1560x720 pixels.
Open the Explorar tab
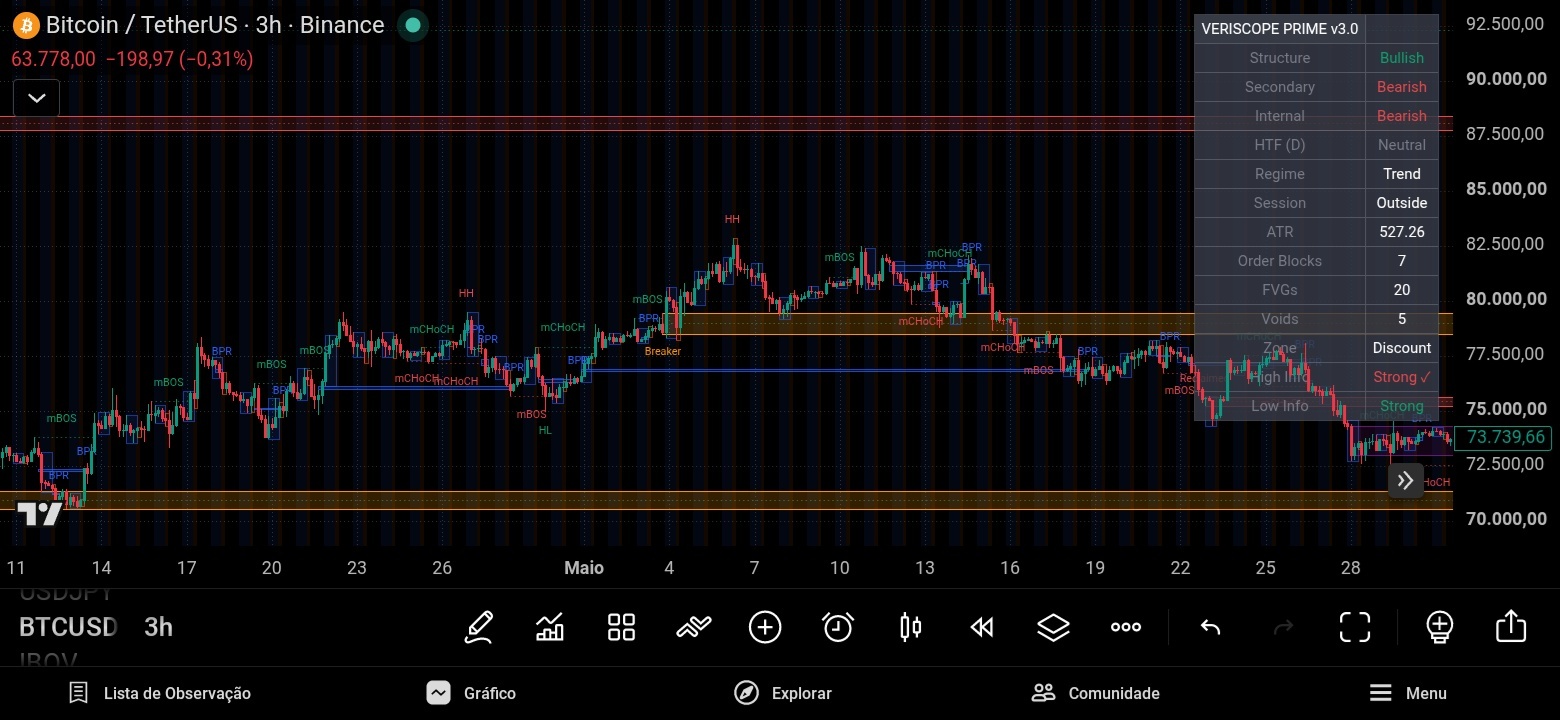point(782,693)
